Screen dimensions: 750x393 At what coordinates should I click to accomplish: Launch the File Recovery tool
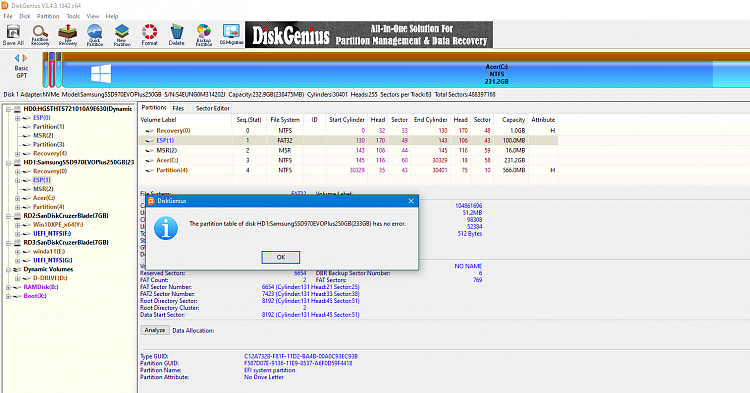tap(67, 35)
